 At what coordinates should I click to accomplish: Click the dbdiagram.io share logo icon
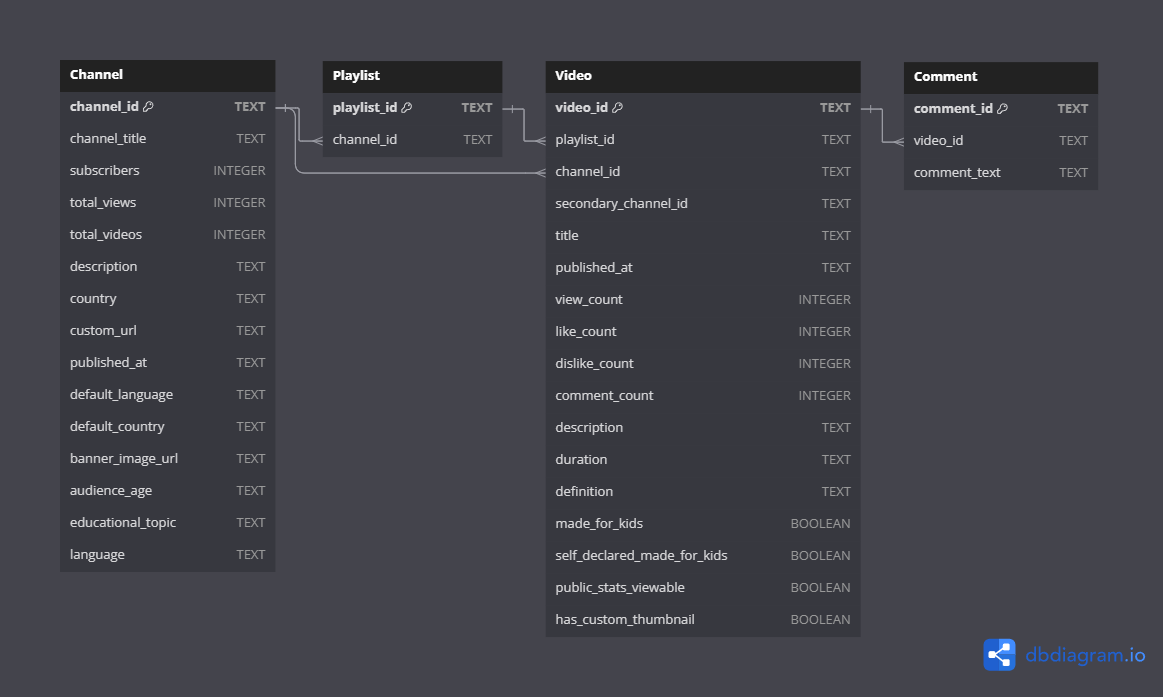pyautogui.click(x=999, y=655)
